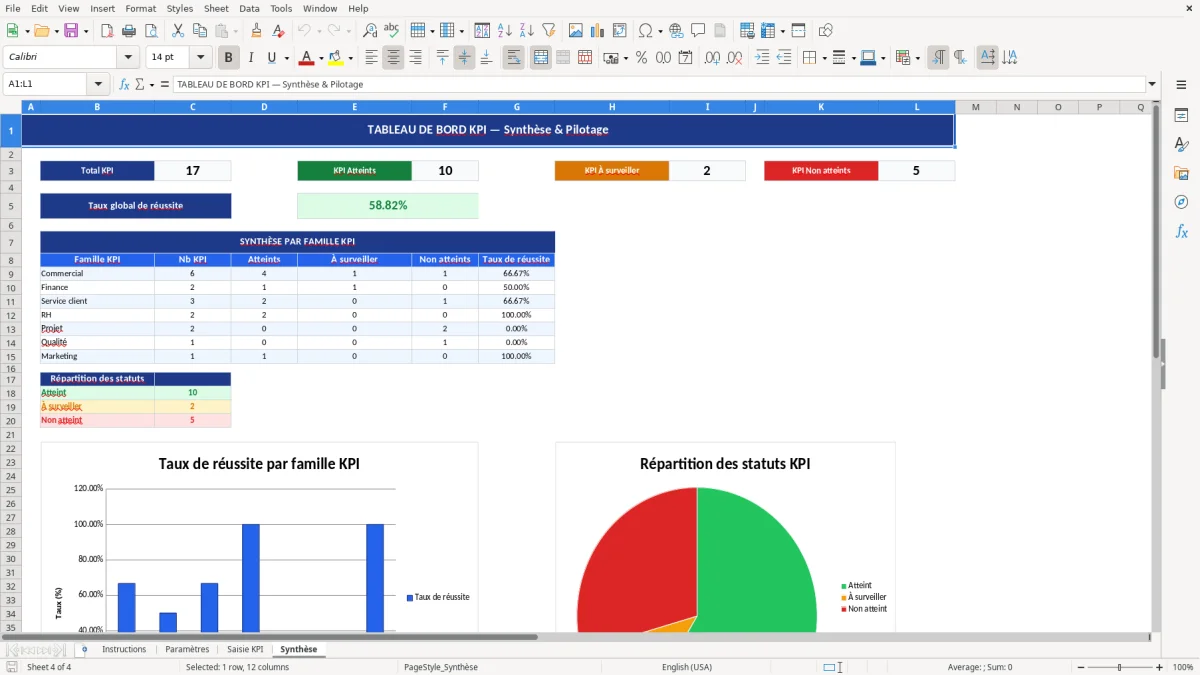This screenshot has height=675, width=1200.
Task: Open underline style dropdown arrow
Action: point(285,58)
